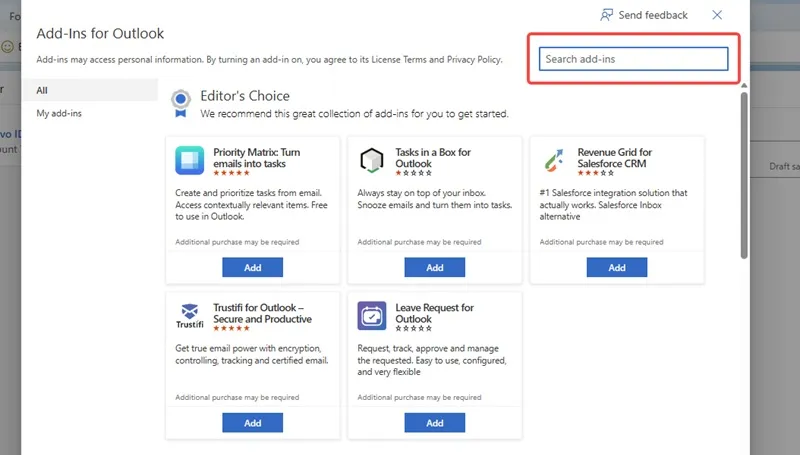
Task: Click 'Additional purchase may be required' under Trustifi
Action: pyautogui.click(x=237, y=397)
